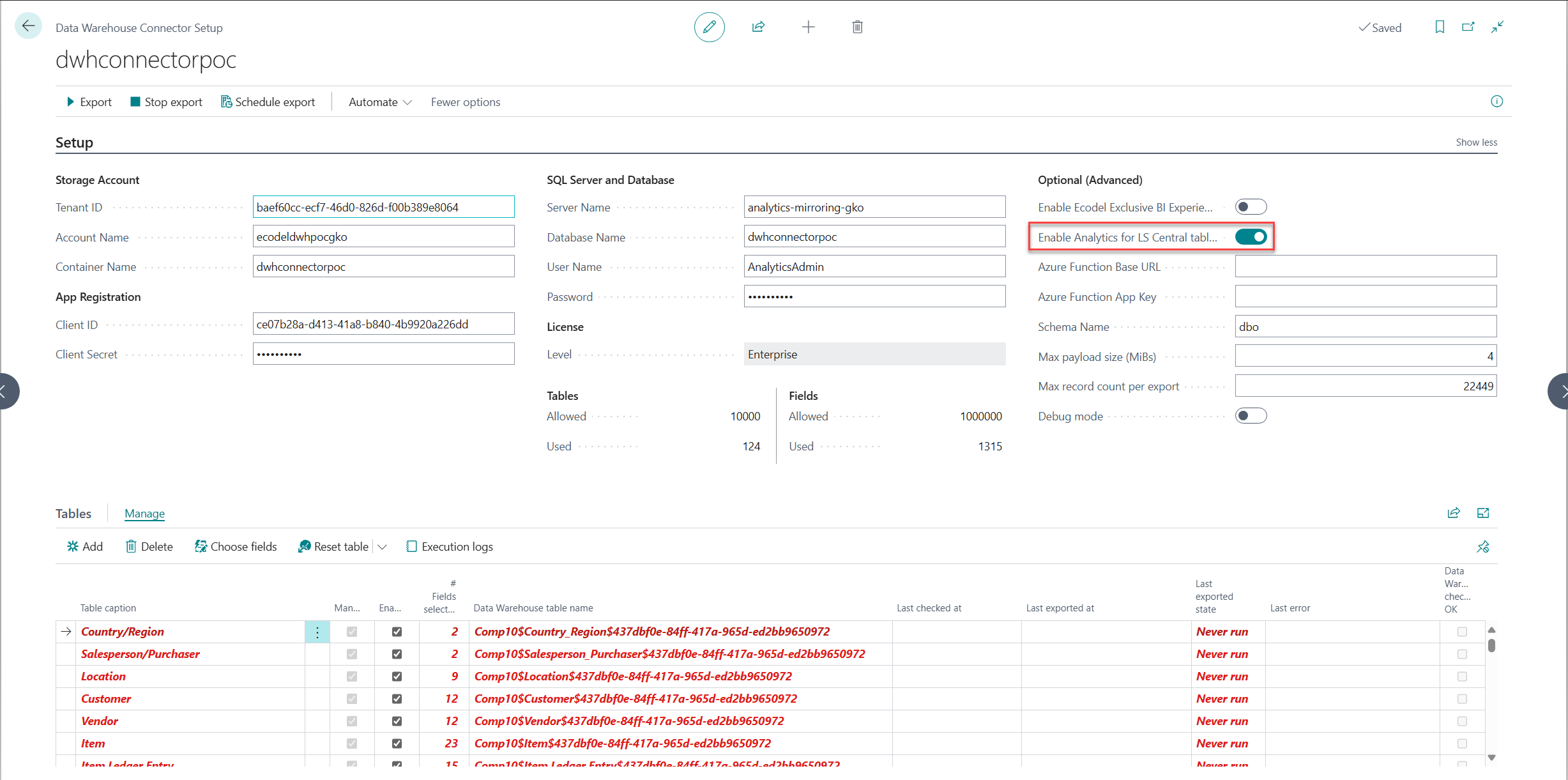Open page in new window icon

pos(1468,27)
